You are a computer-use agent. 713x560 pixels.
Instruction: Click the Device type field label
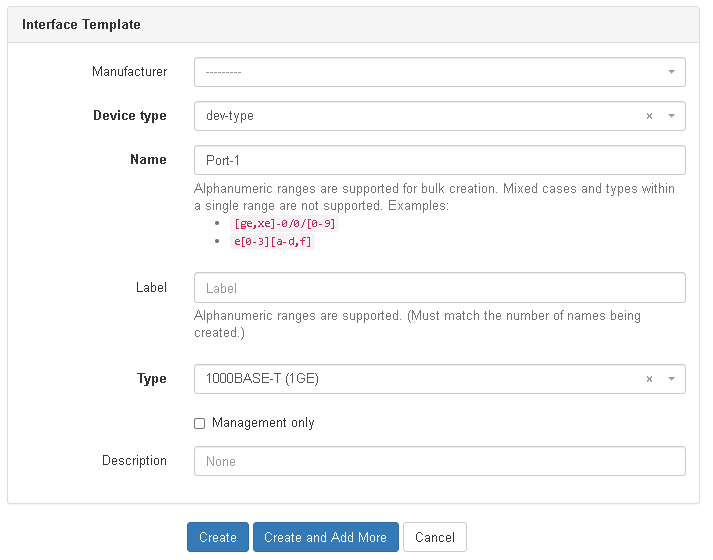click(x=130, y=116)
